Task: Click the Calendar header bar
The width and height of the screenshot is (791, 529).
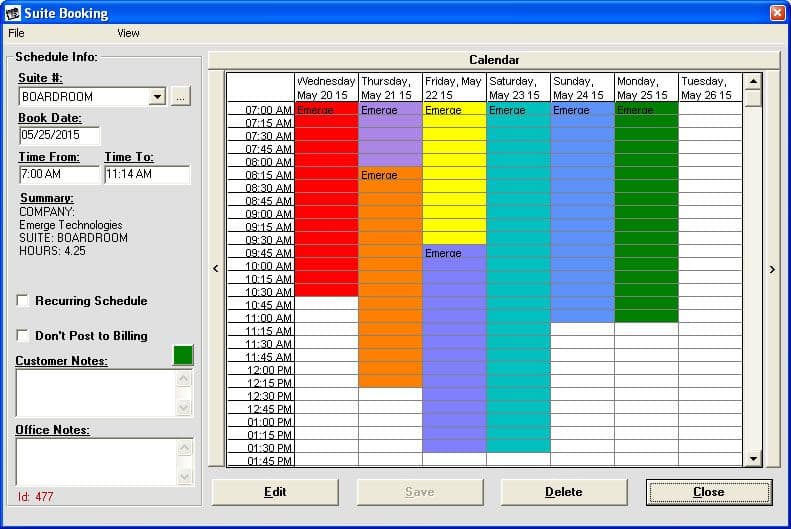Action: (x=494, y=60)
